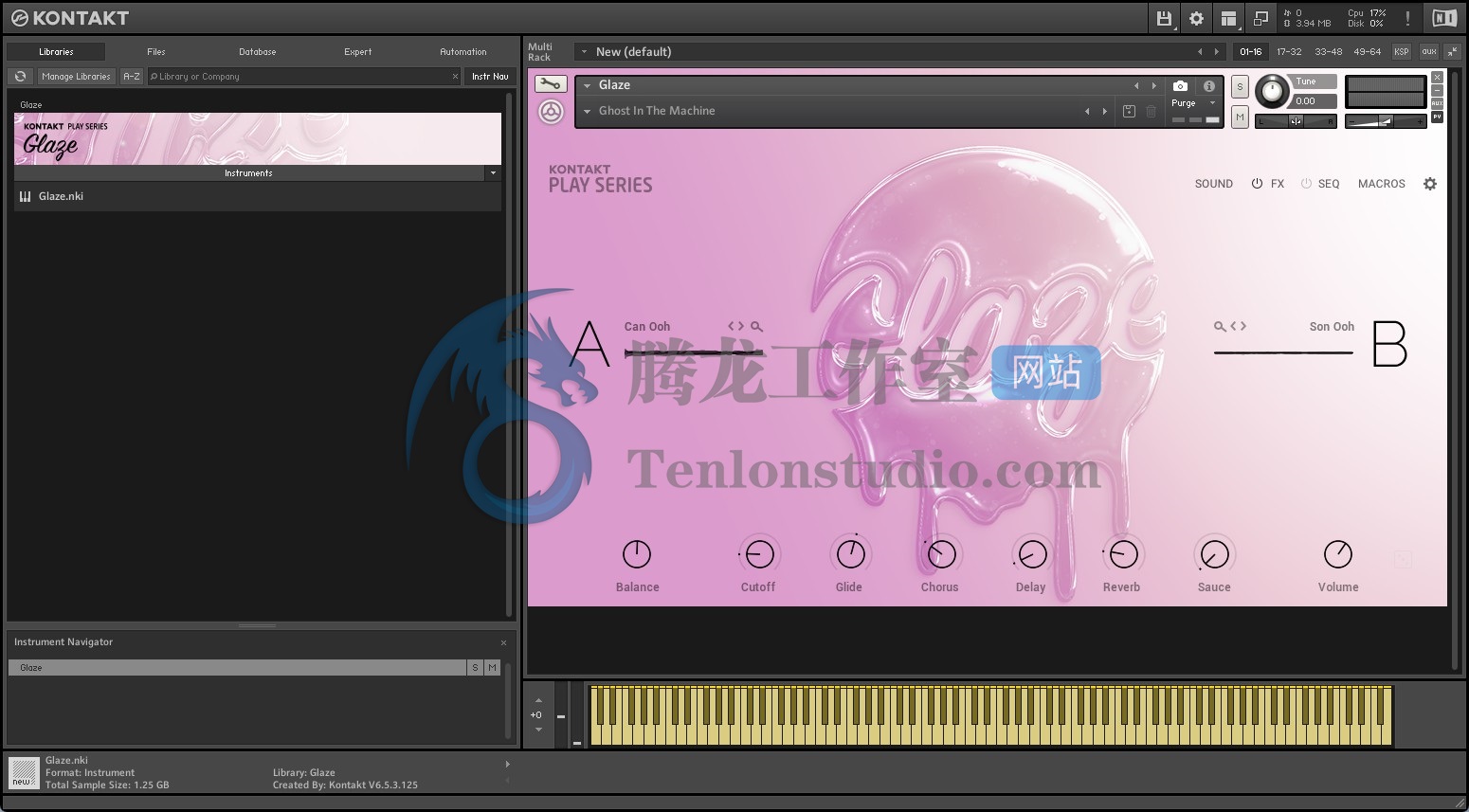Open the workspace layout menu
Screen dimensions: 1469x812
1228,18
